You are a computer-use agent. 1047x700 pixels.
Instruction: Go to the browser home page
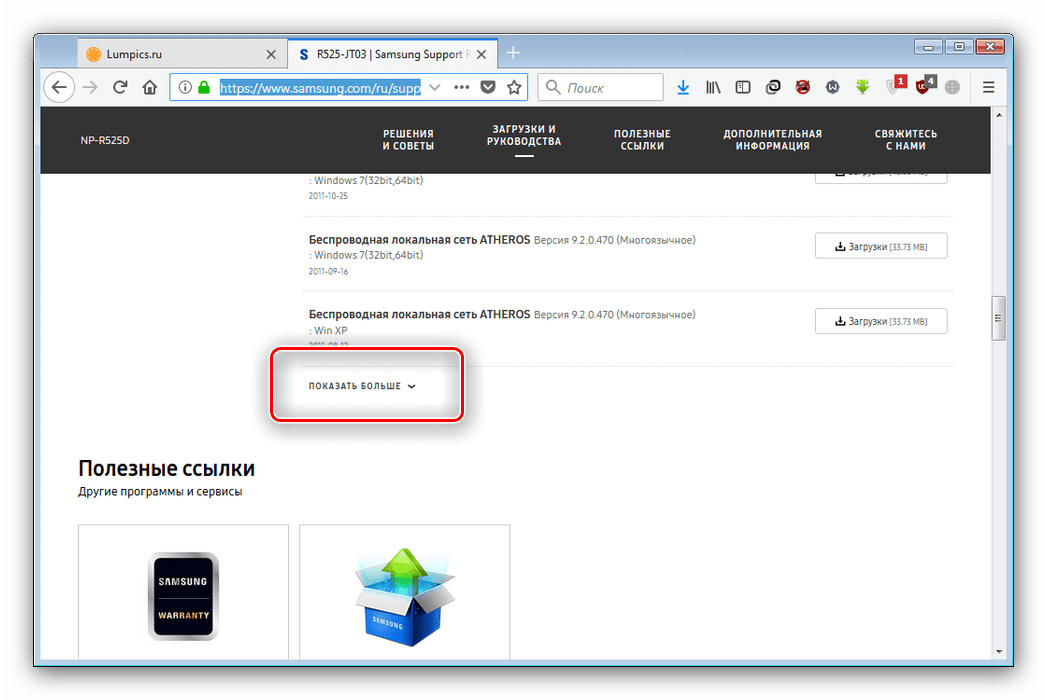tap(149, 88)
